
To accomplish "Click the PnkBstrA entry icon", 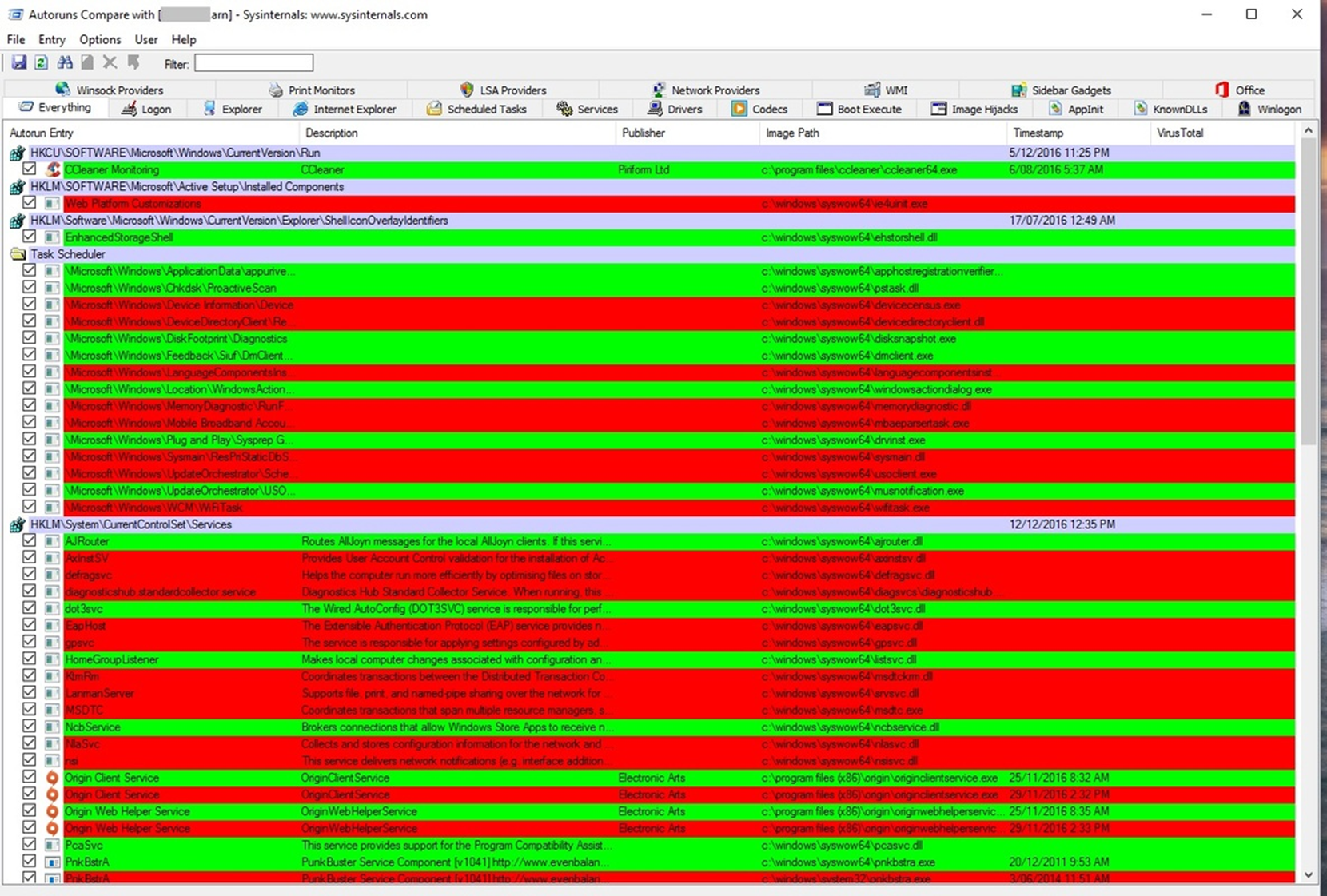I will [x=53, y=862].
